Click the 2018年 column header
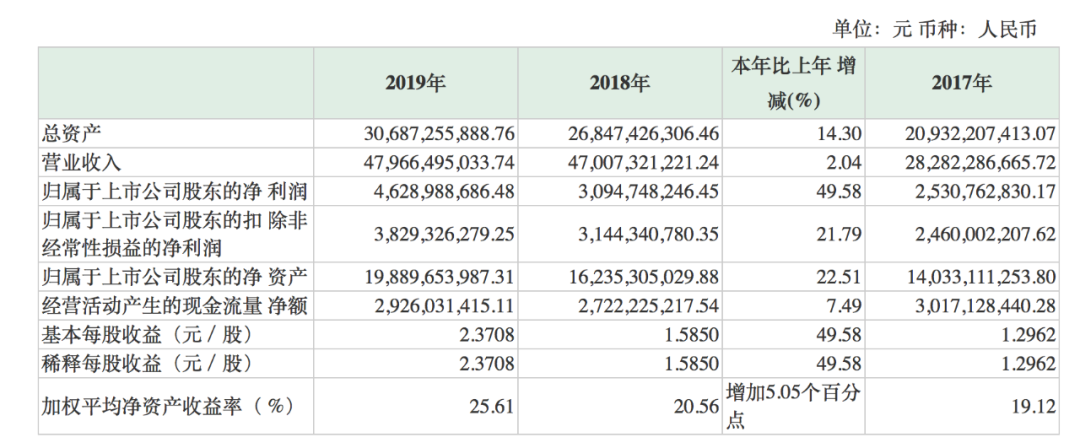1080x448 pixels. click(x=620, y=84)
